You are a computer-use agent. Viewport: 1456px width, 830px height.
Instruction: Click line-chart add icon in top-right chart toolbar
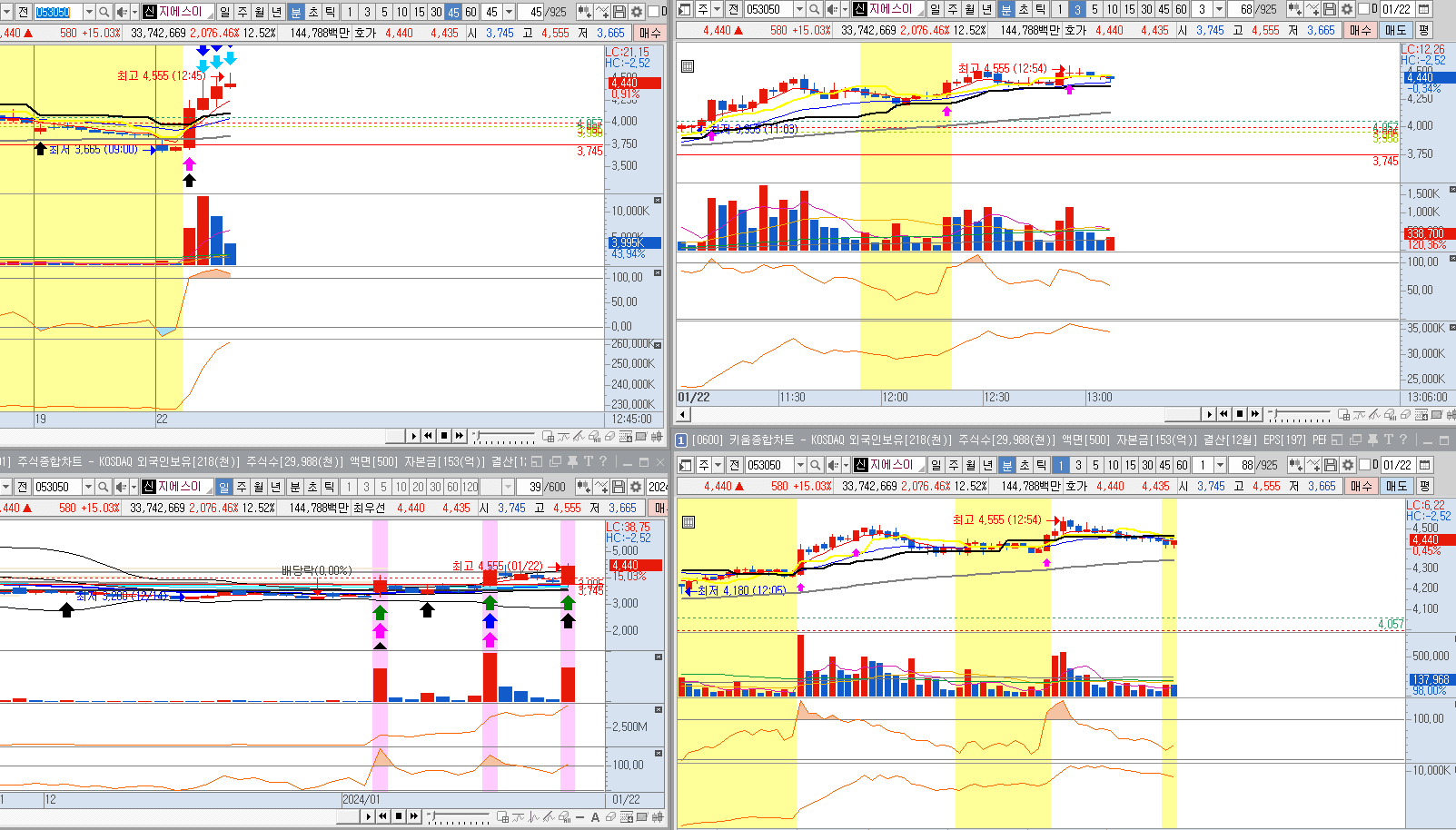pos(1312,9)
